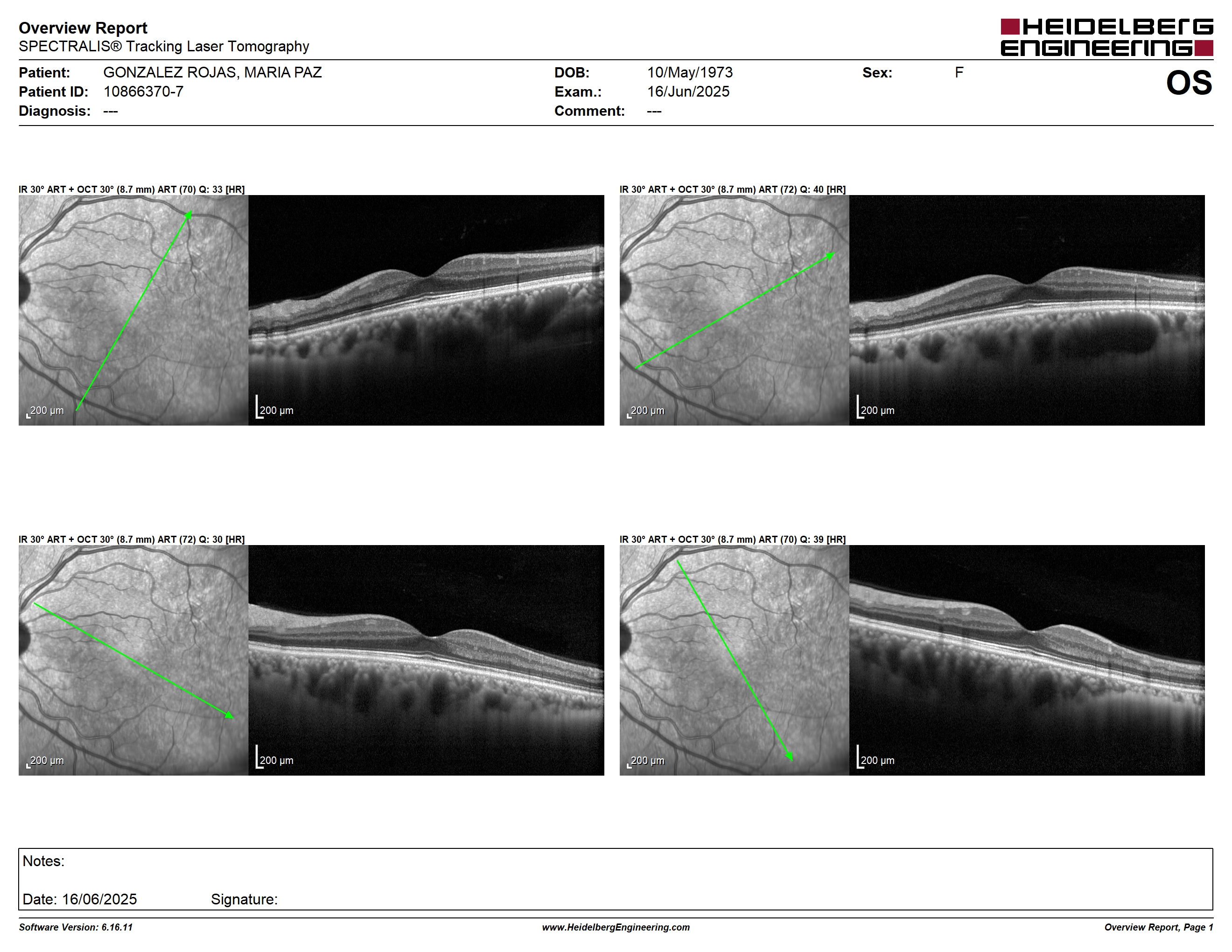Click the Comment label
Viewport: 1232px width, 952px height.
pyautogui.click(x=589, y=111)
